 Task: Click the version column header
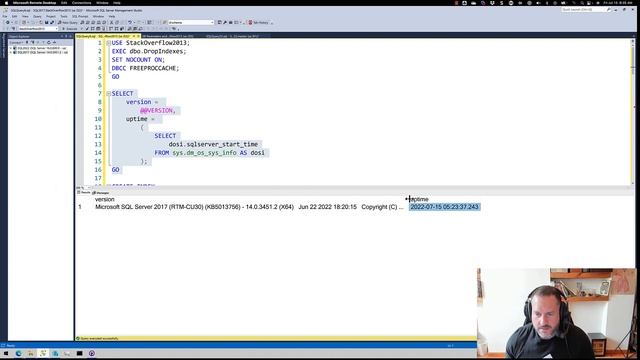point(104,199)
